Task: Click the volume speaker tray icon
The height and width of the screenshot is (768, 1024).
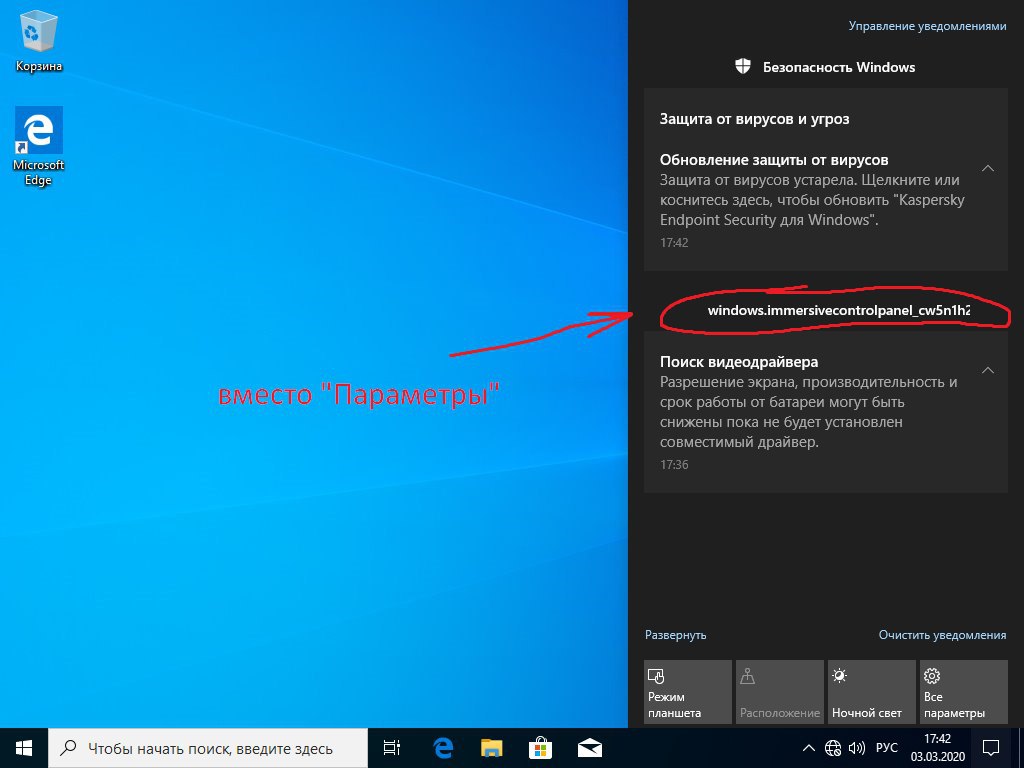Action: pos(856,748)
